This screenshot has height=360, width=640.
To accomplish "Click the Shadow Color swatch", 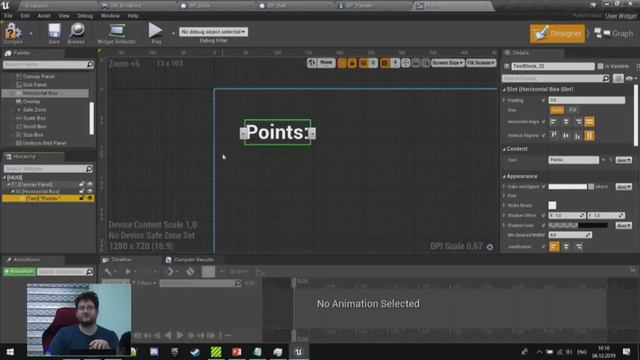I will tap(578, 225).
